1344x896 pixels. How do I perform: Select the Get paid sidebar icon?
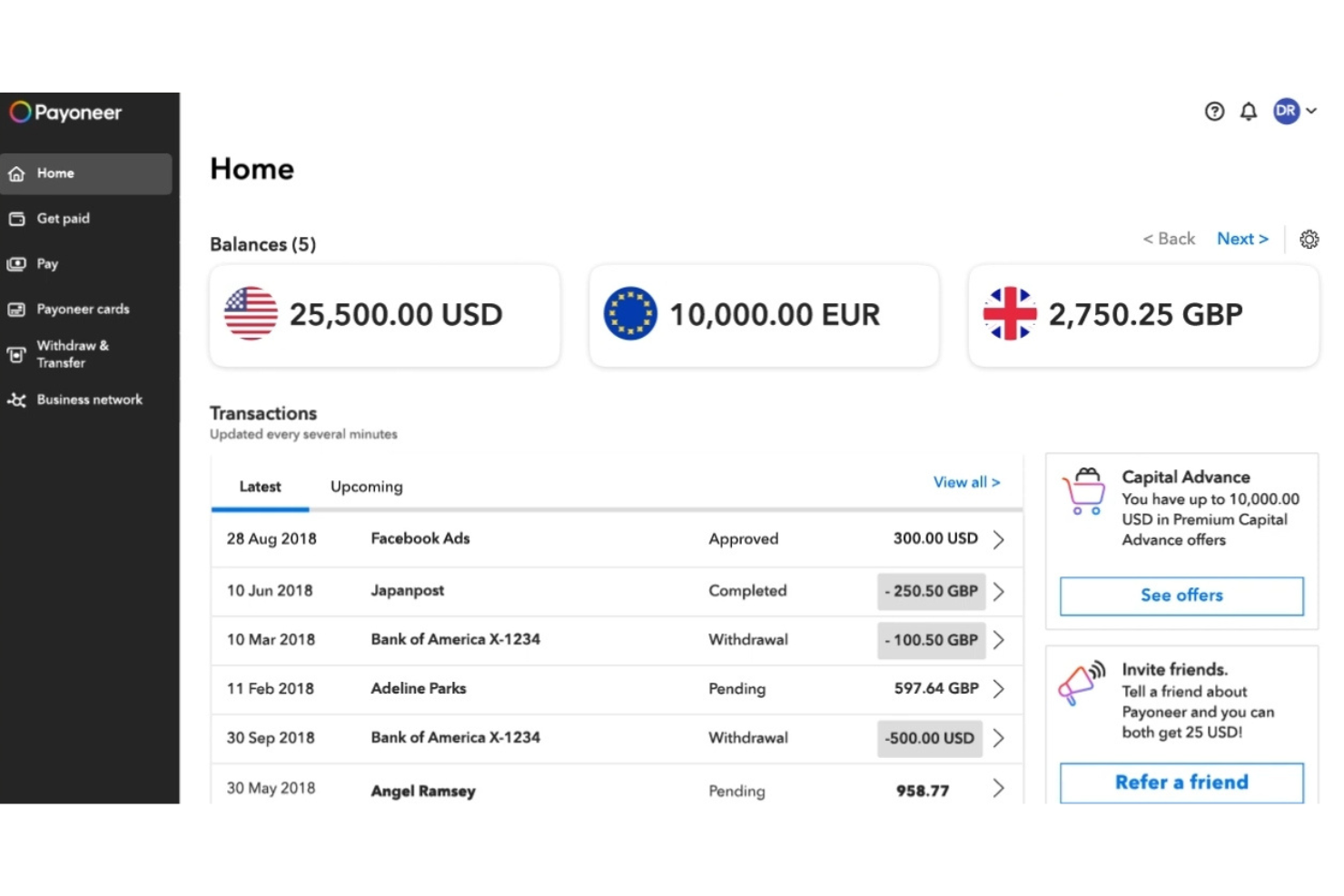click(x=16, y=218)
